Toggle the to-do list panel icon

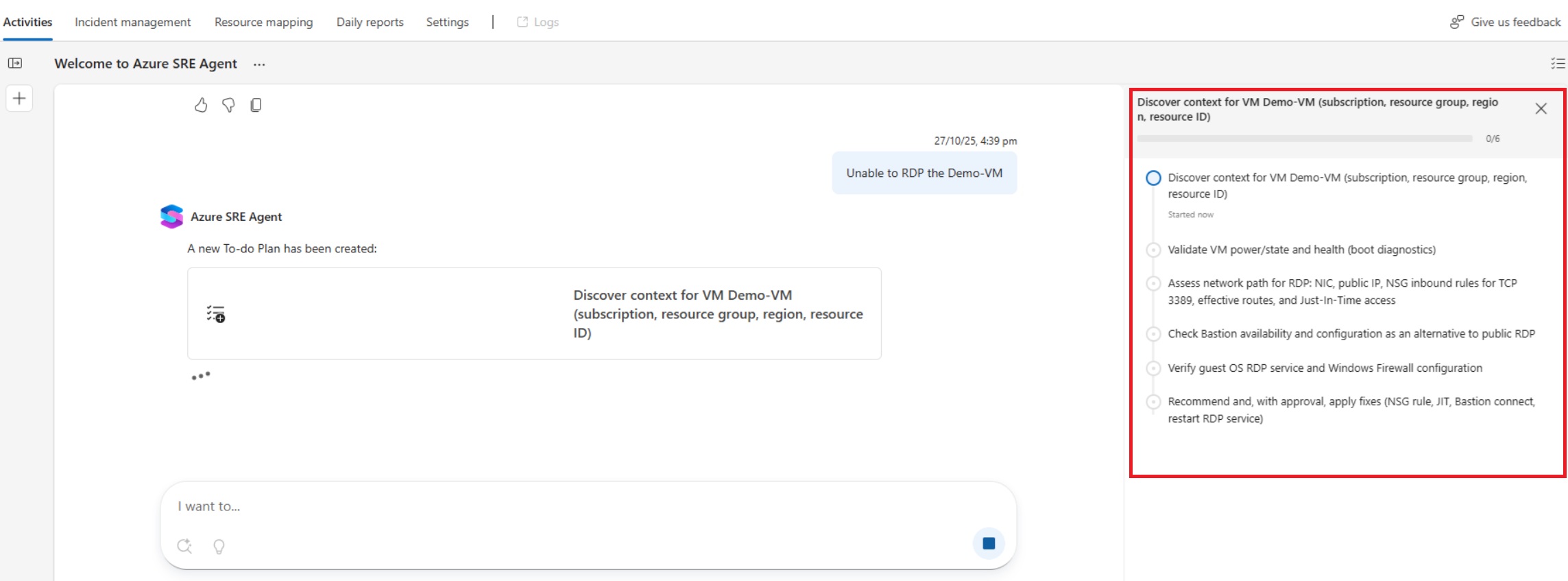pyautogui.click(x=1558, y=64)
